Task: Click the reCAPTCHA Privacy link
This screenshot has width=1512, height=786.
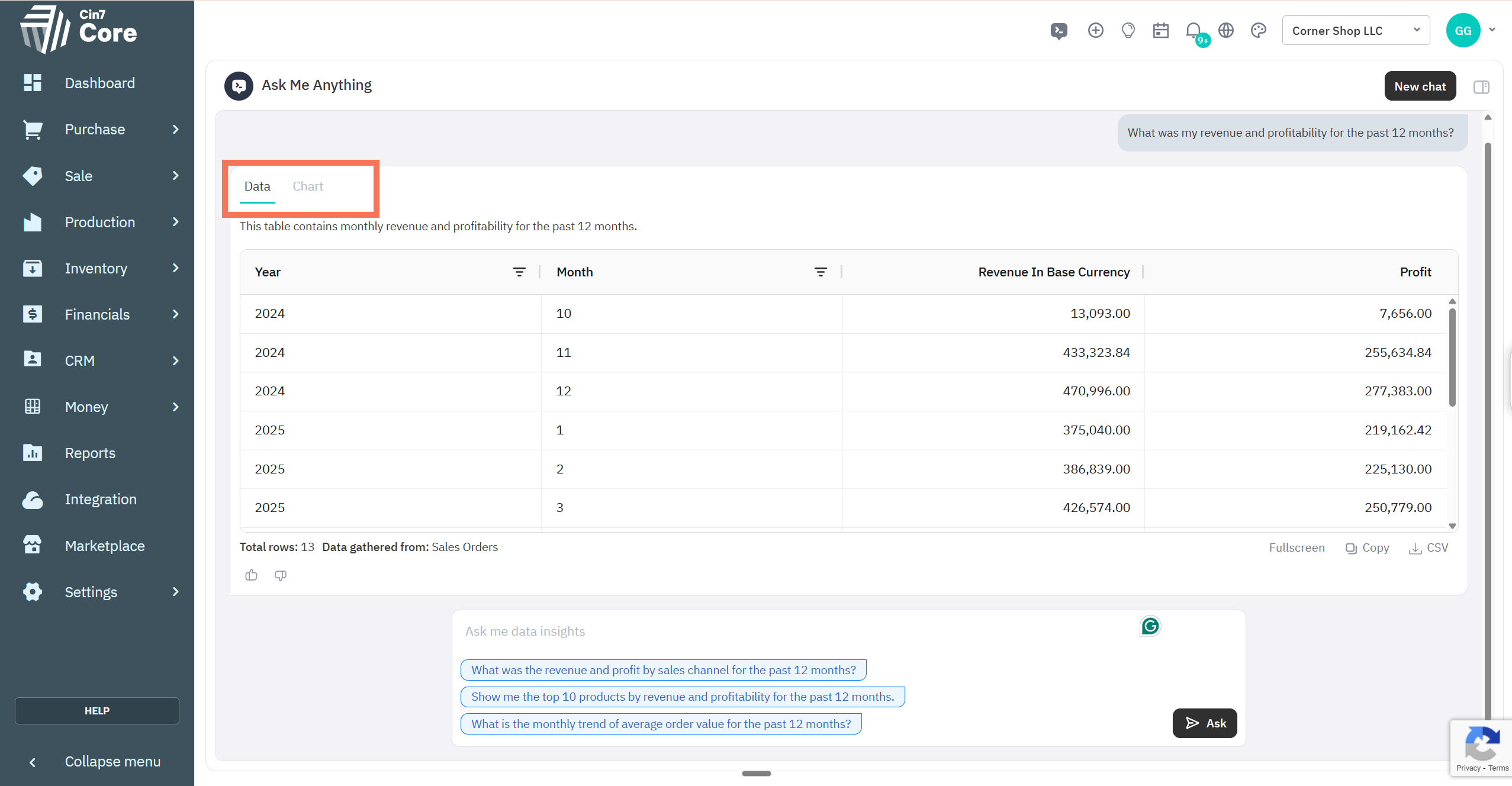Action: (1468, 768)
